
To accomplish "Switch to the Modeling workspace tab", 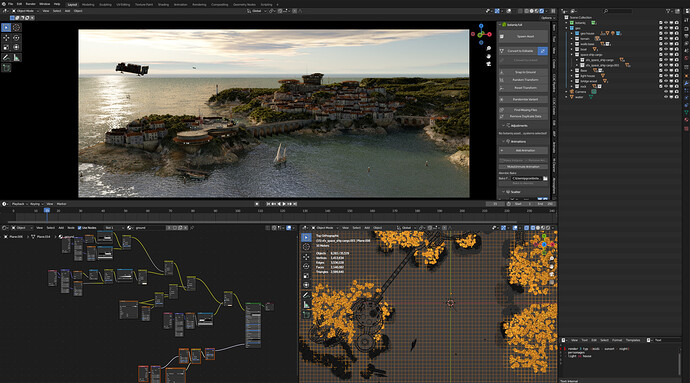I will coord(88,4).
